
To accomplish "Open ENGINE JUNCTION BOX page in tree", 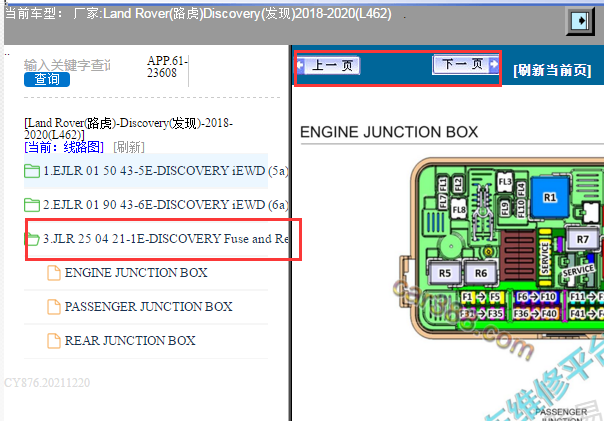I will [x=136, y=273].
